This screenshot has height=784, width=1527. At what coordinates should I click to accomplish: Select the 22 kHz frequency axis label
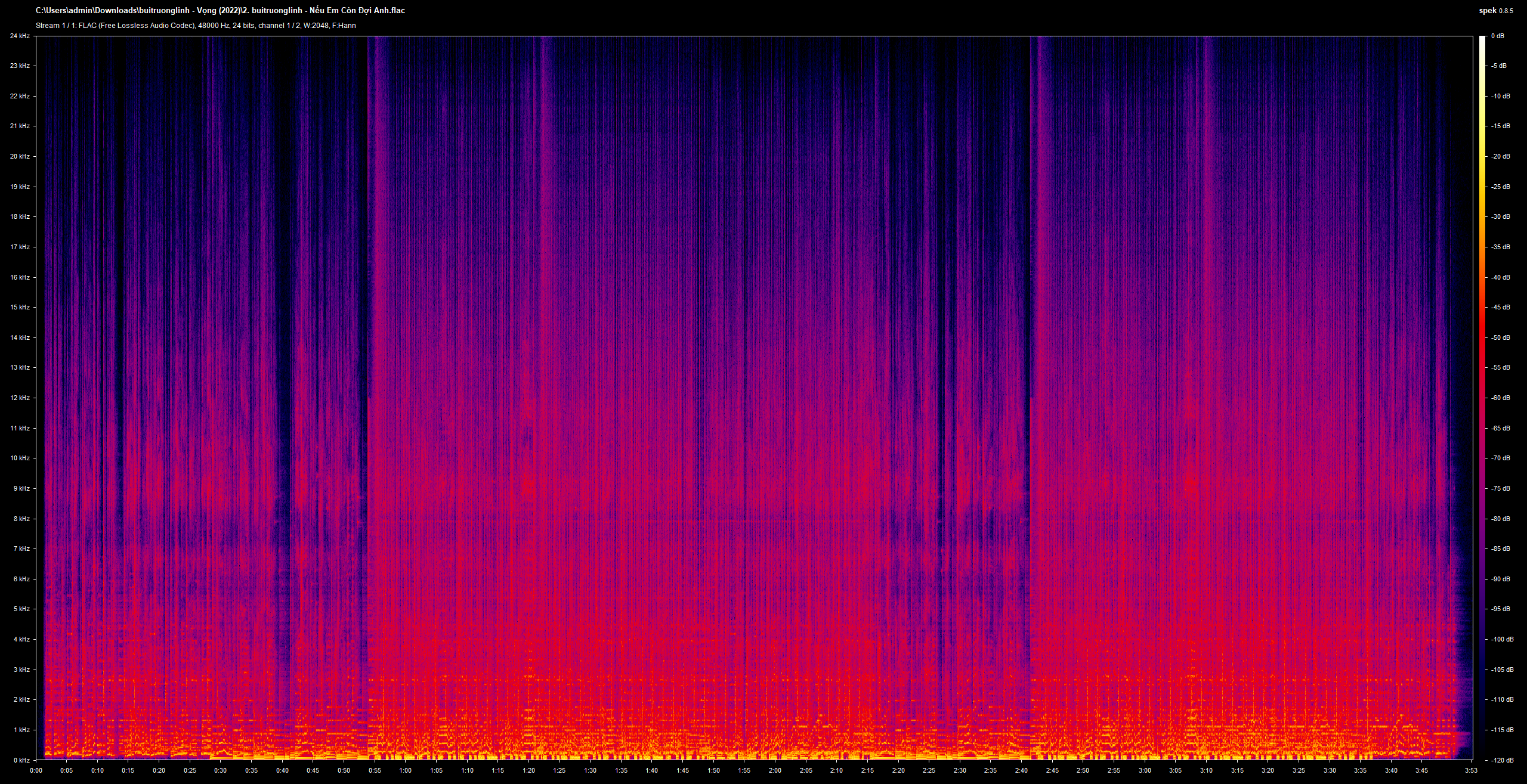tap(20, 96)
